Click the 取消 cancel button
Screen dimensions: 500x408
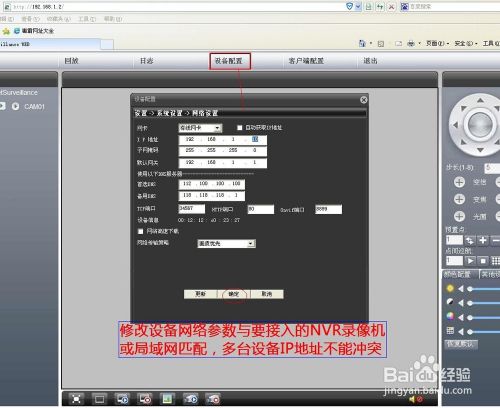pyautogui.click(x=267, y=294)
